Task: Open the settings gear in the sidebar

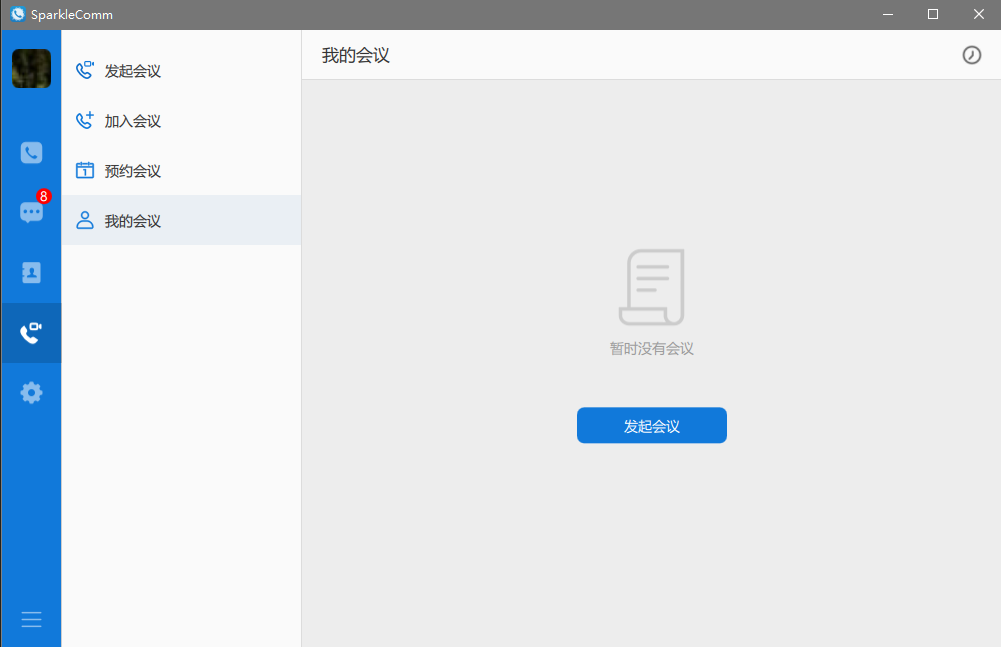Action: 31,393
